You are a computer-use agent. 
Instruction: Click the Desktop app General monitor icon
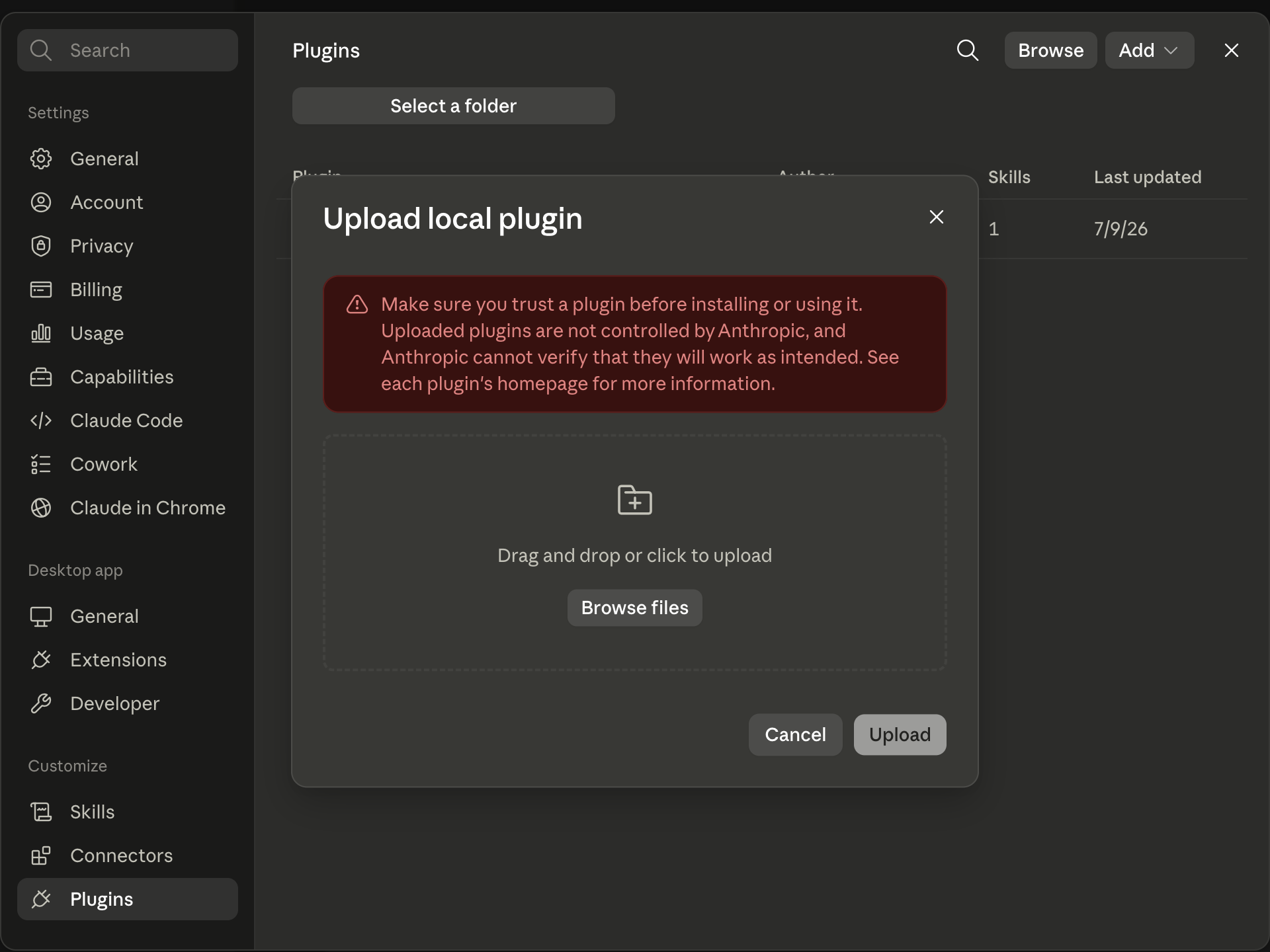pyautogui.click(x=41, y=616)
